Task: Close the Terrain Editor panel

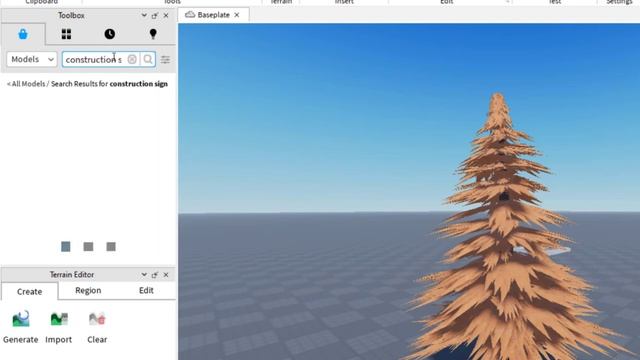Action: [166, 275]
